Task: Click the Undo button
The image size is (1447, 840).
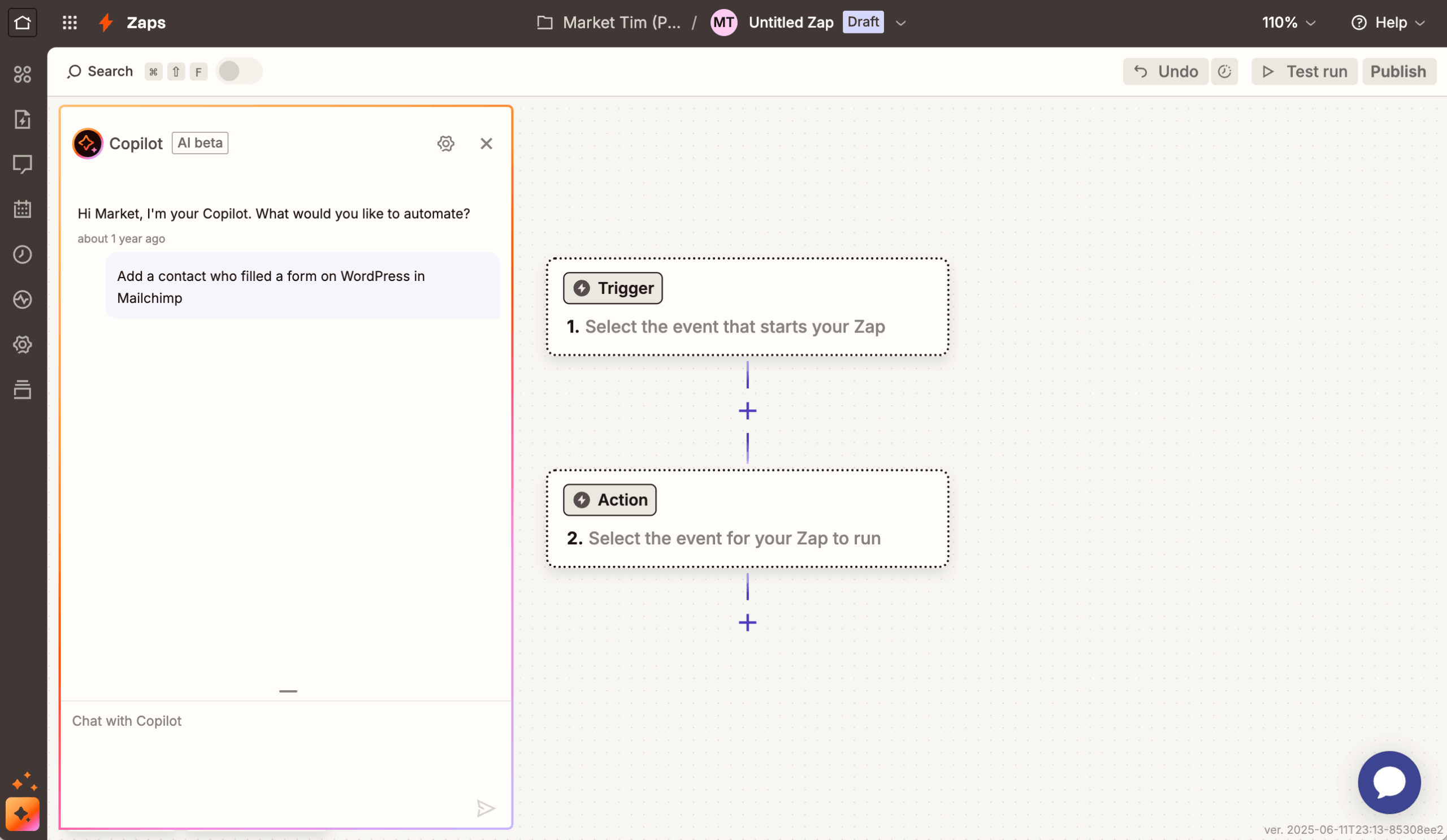Action: (x=1166, y=71)
